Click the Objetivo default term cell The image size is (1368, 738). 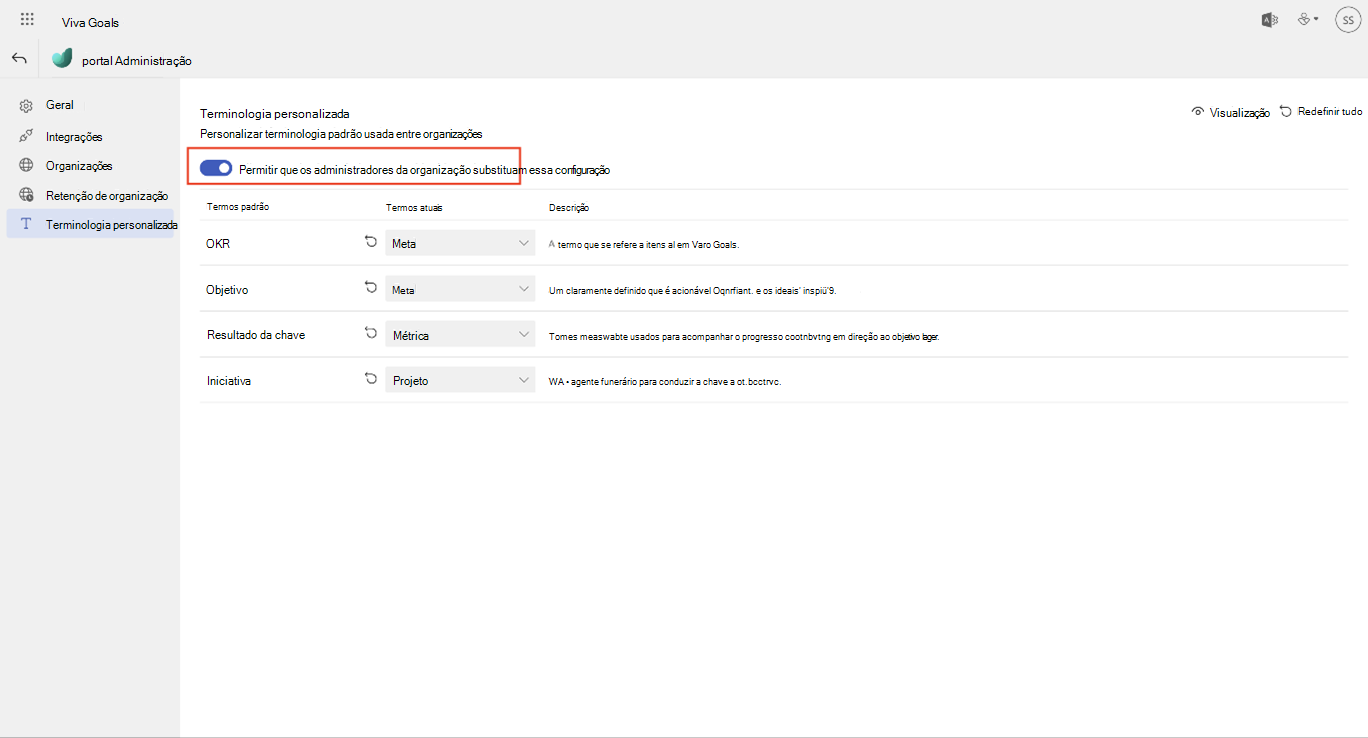tap(227, 290)
